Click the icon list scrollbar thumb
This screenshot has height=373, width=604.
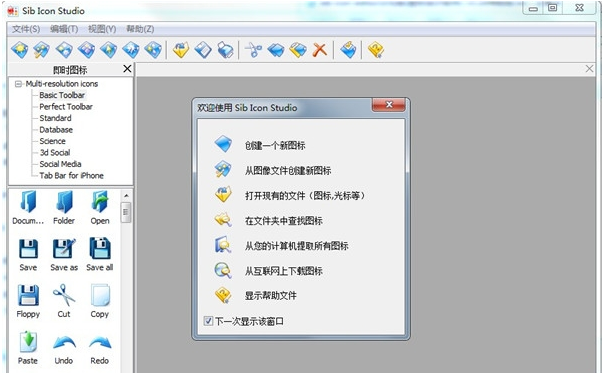click(126, 212)
